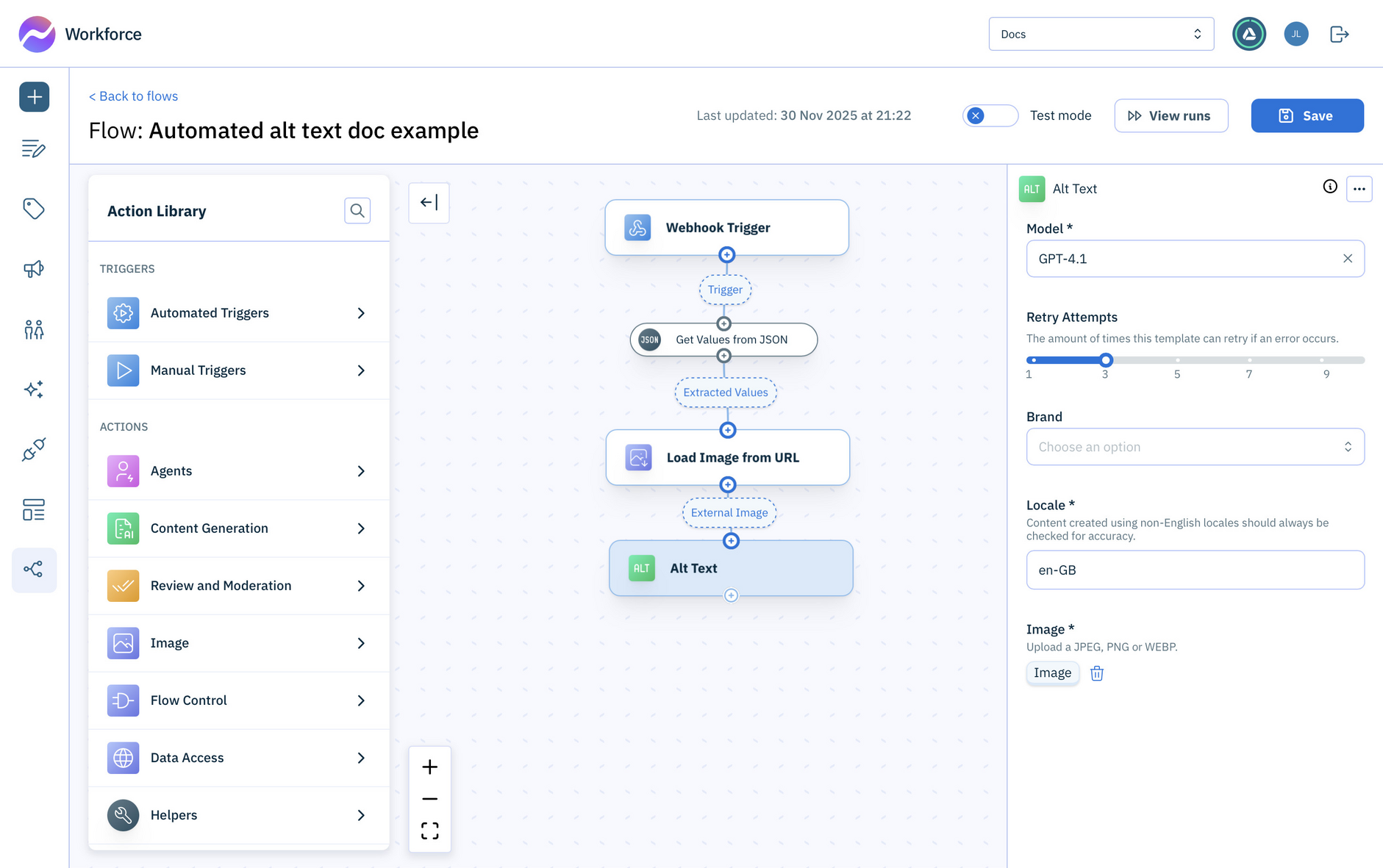Open the three-dot more options menu
This screenshot has height=868, width=1383.
pos(1359,189)
